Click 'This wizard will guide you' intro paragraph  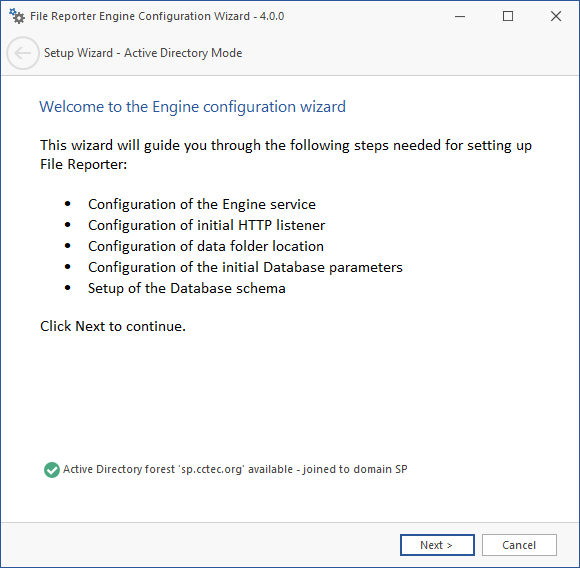[286, 155]
